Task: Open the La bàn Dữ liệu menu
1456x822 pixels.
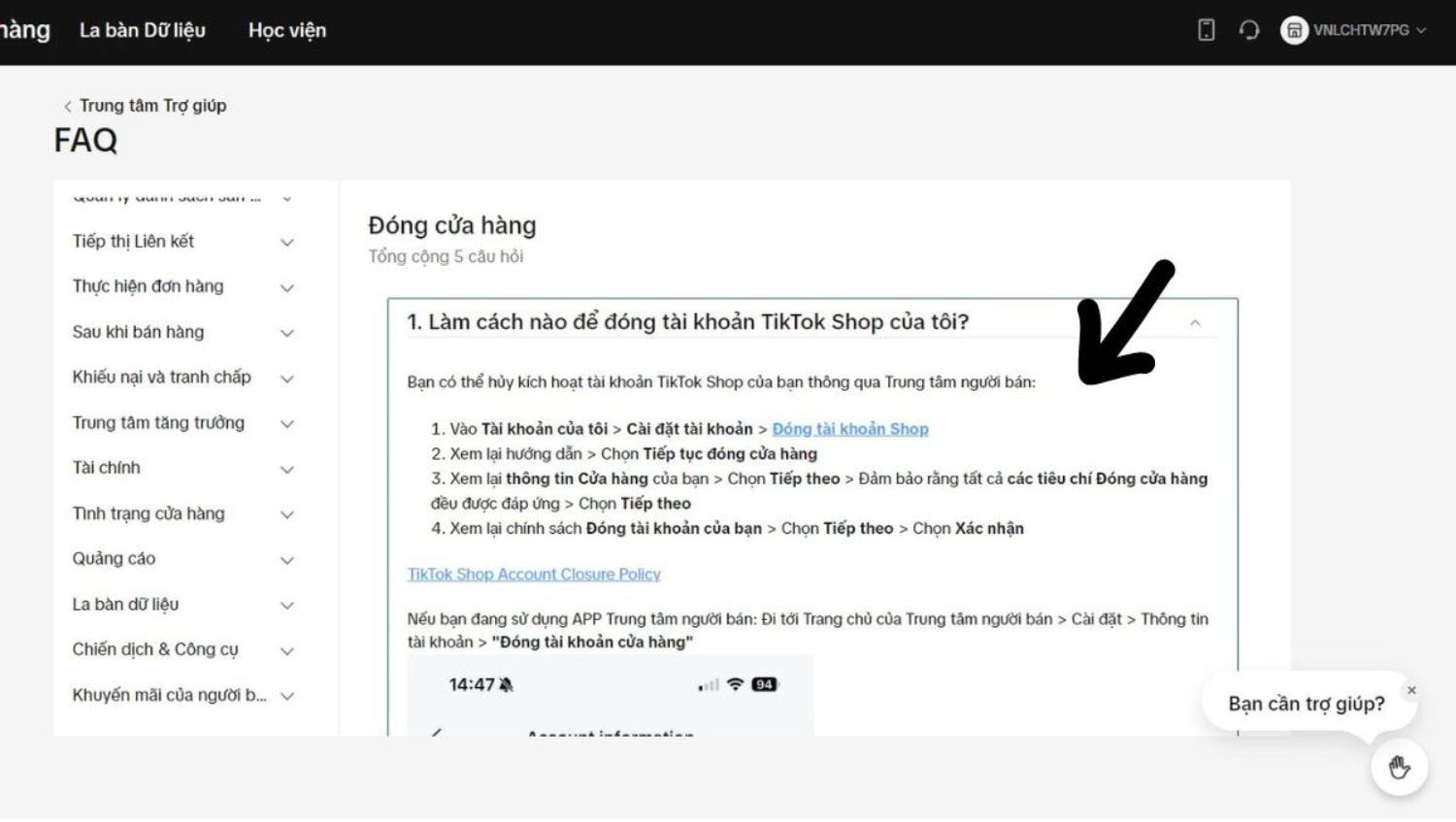Action: tap(142, 30)
